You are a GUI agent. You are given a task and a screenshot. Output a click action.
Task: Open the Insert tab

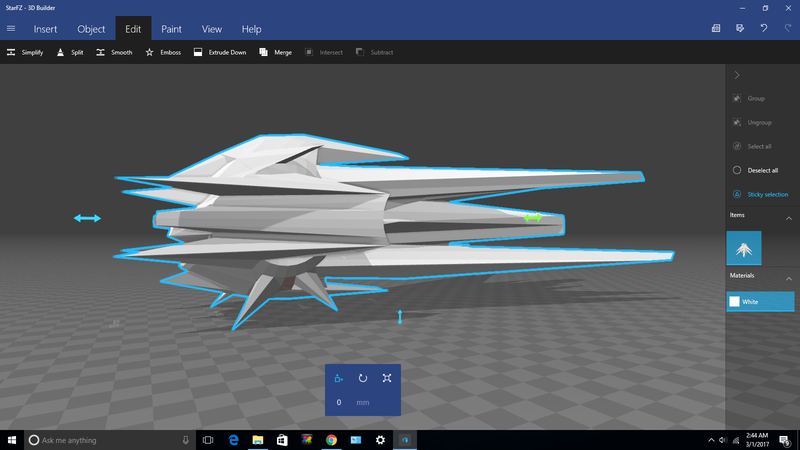click(x=52, y=29)
